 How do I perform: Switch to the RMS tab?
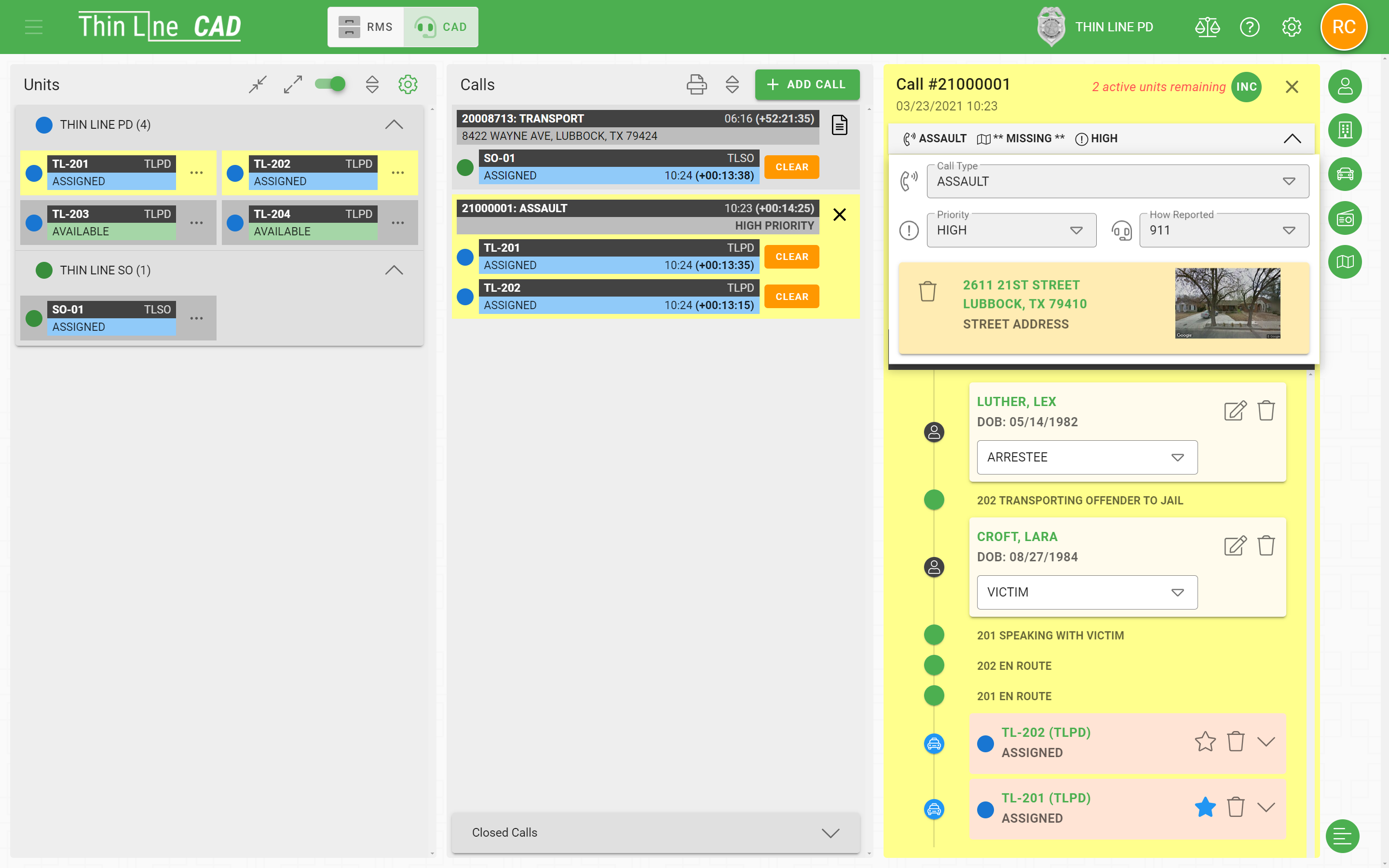coord(366,27)
